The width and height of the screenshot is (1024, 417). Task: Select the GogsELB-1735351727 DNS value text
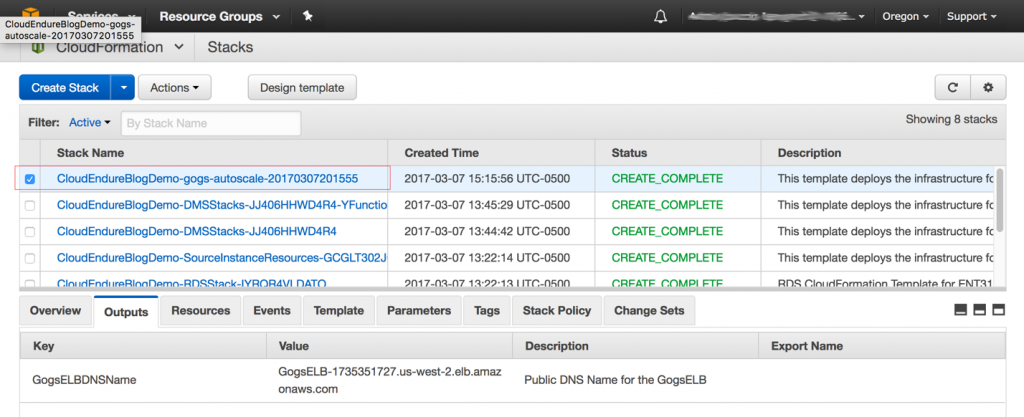click(390, 380)
